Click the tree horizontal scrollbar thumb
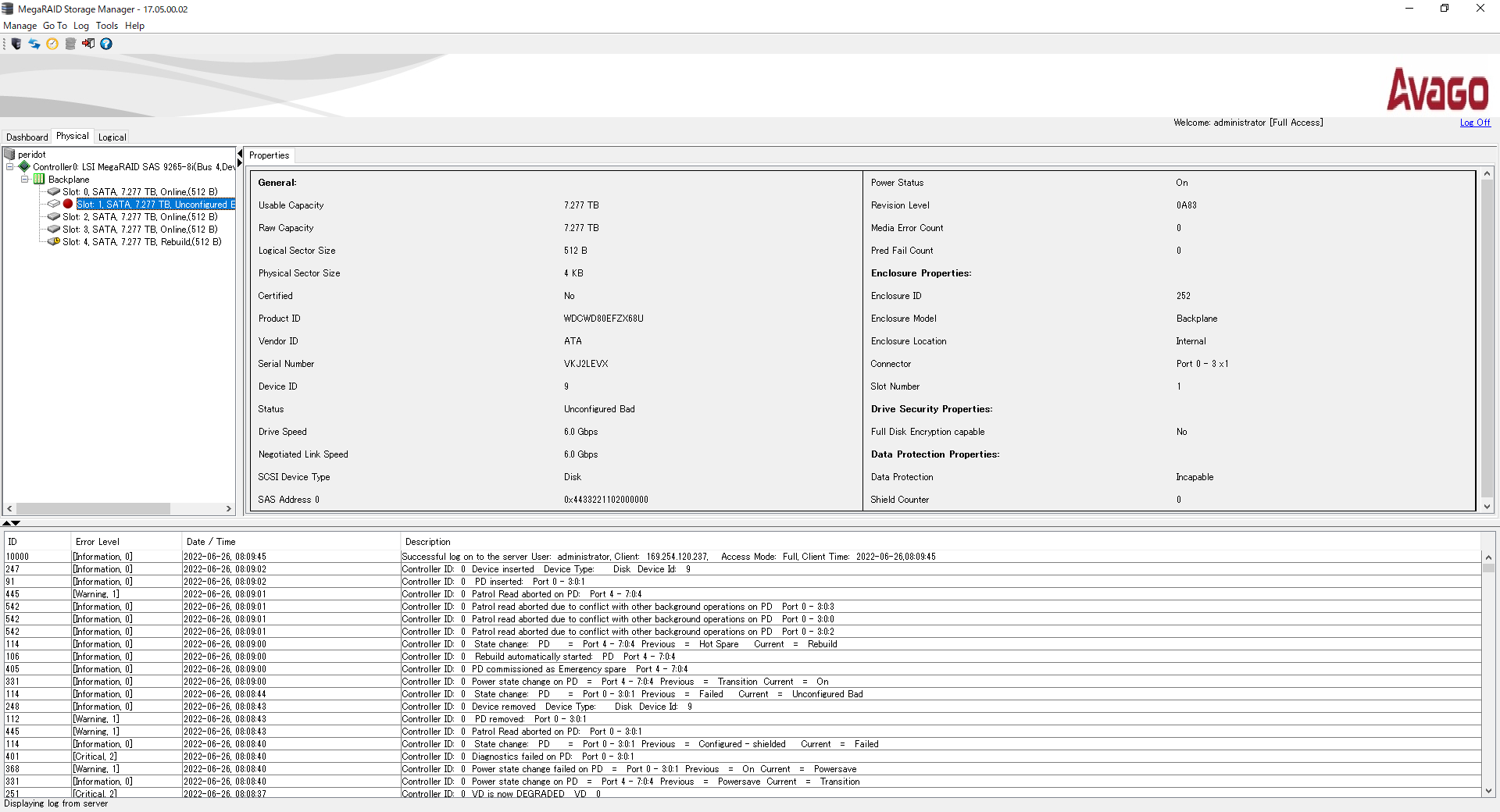1500x812 pixels. click(93, 508)
